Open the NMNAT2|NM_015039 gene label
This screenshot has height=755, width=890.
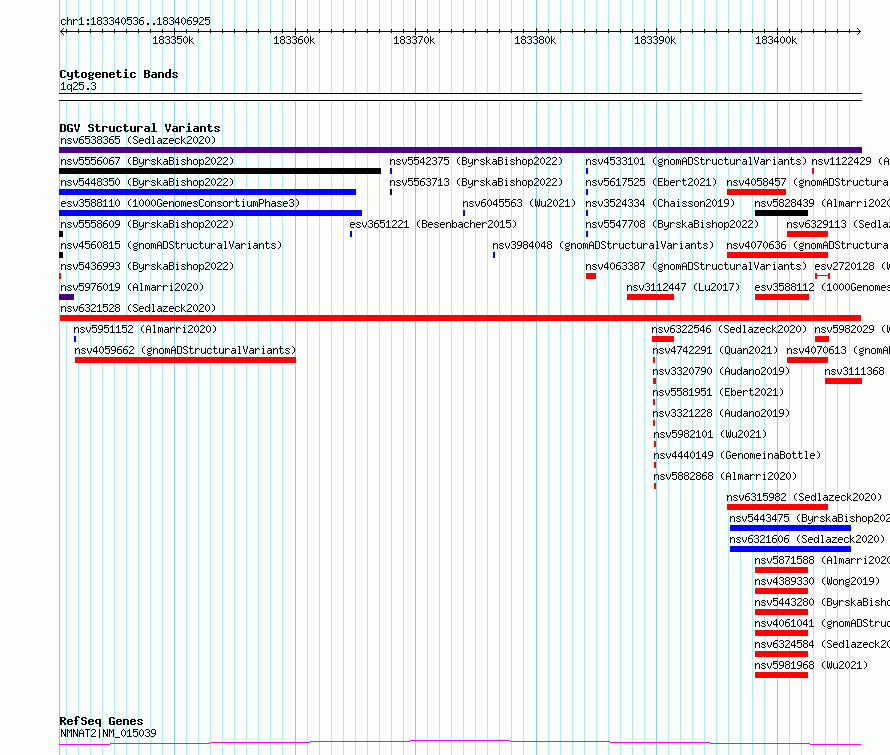(108, 733)
